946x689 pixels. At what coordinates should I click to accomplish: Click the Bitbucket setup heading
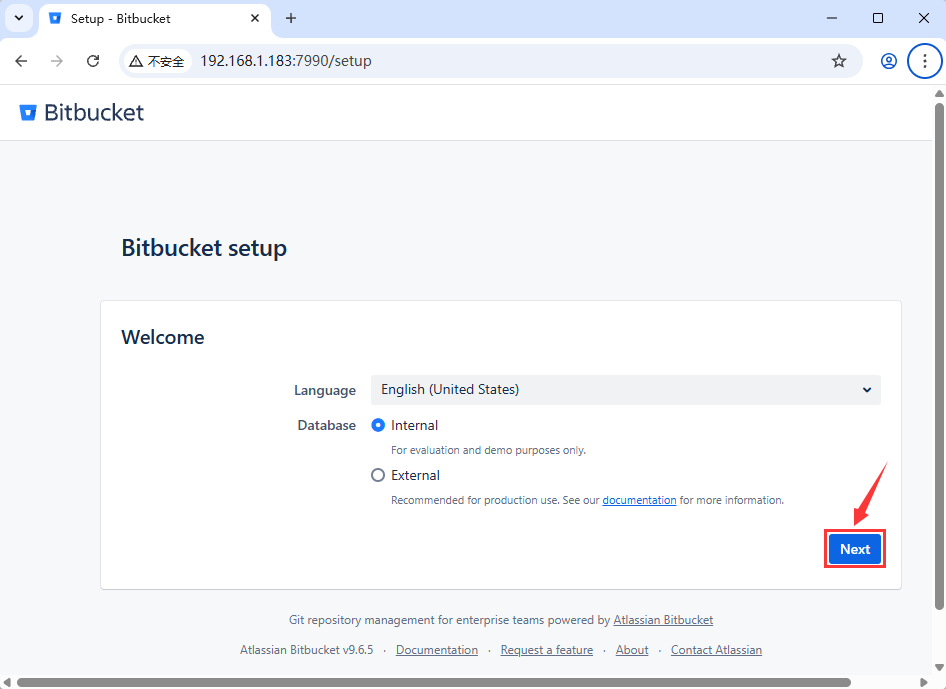click(x=204, y=248)
